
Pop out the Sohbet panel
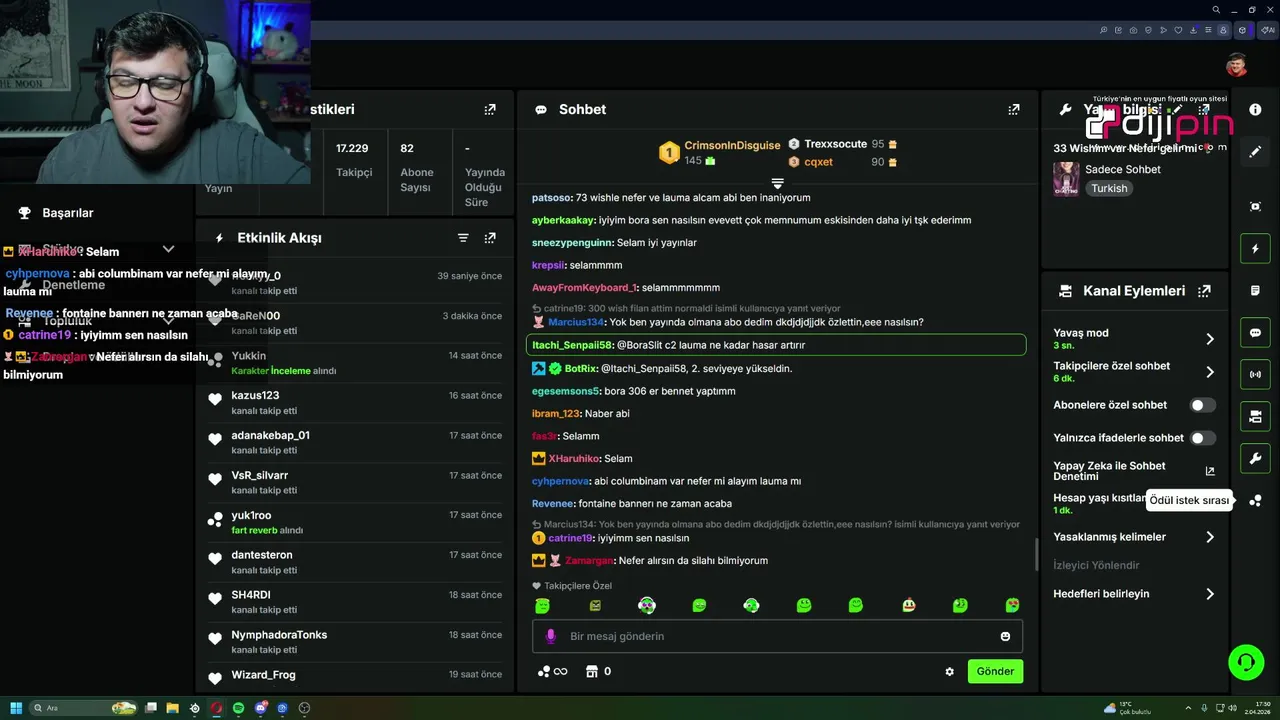tap(1014, 109)
